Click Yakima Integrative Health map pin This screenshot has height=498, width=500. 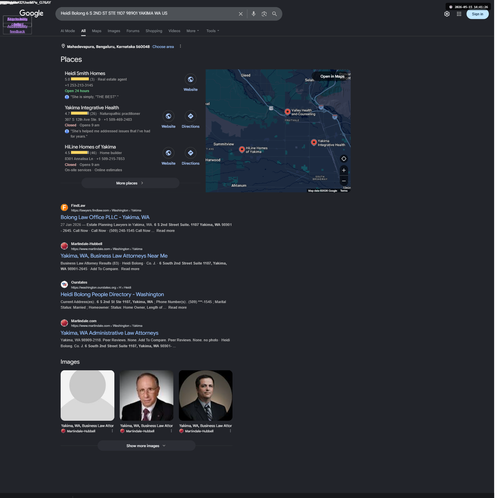[314, 142]
